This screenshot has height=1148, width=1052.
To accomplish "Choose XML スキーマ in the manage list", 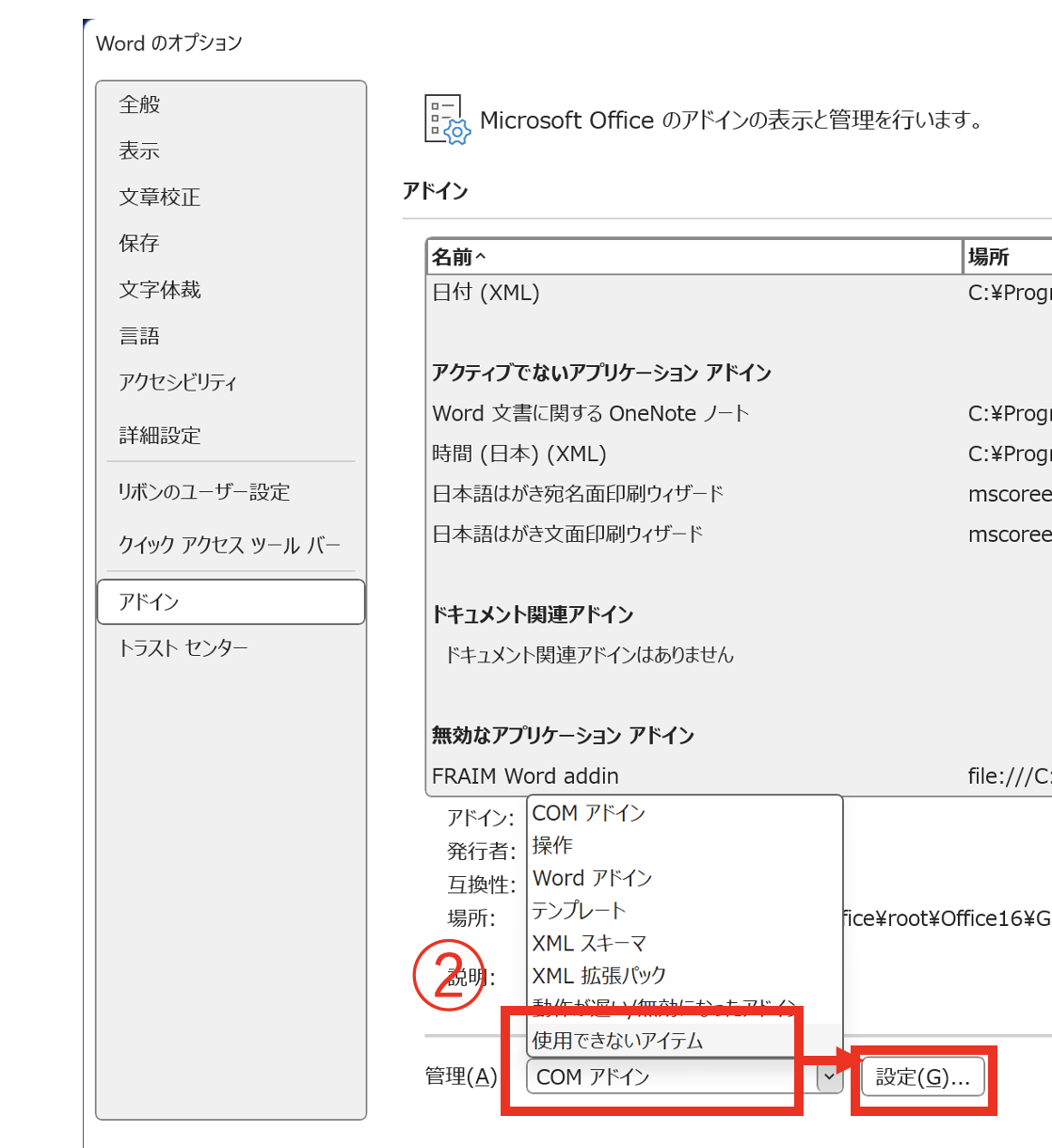I will (x=589, y=943).
